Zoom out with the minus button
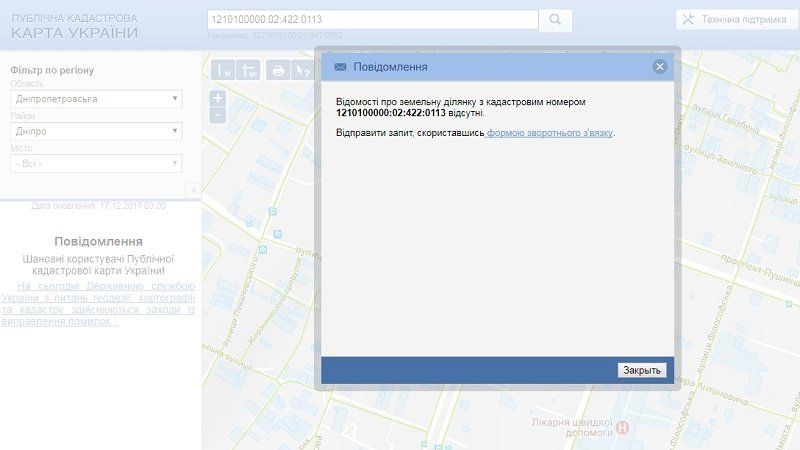The height and width of the screenshot is (450, 800). click(217, 115)
